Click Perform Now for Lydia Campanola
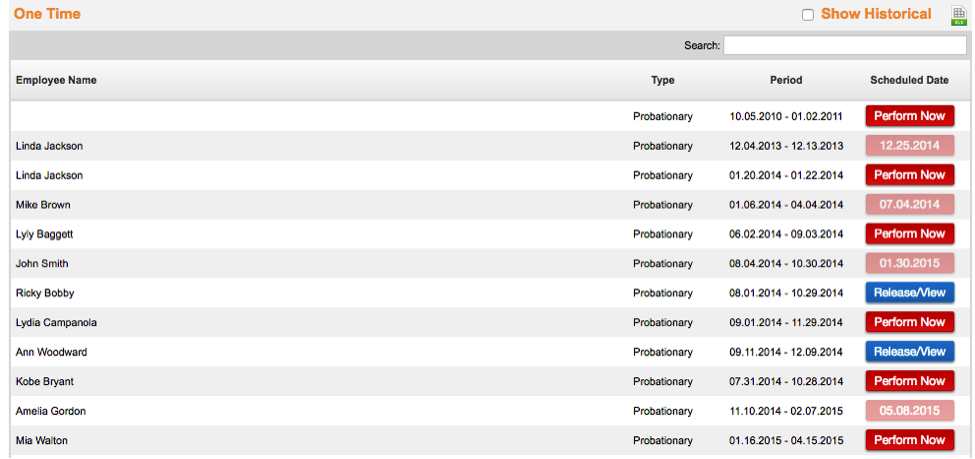 pos(909,322)
